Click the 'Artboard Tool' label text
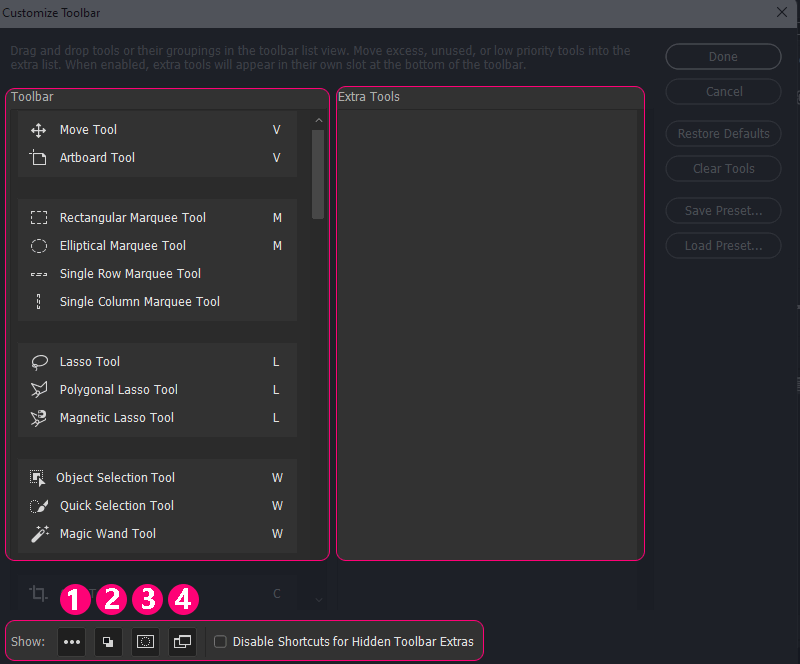 click(97, 158)
